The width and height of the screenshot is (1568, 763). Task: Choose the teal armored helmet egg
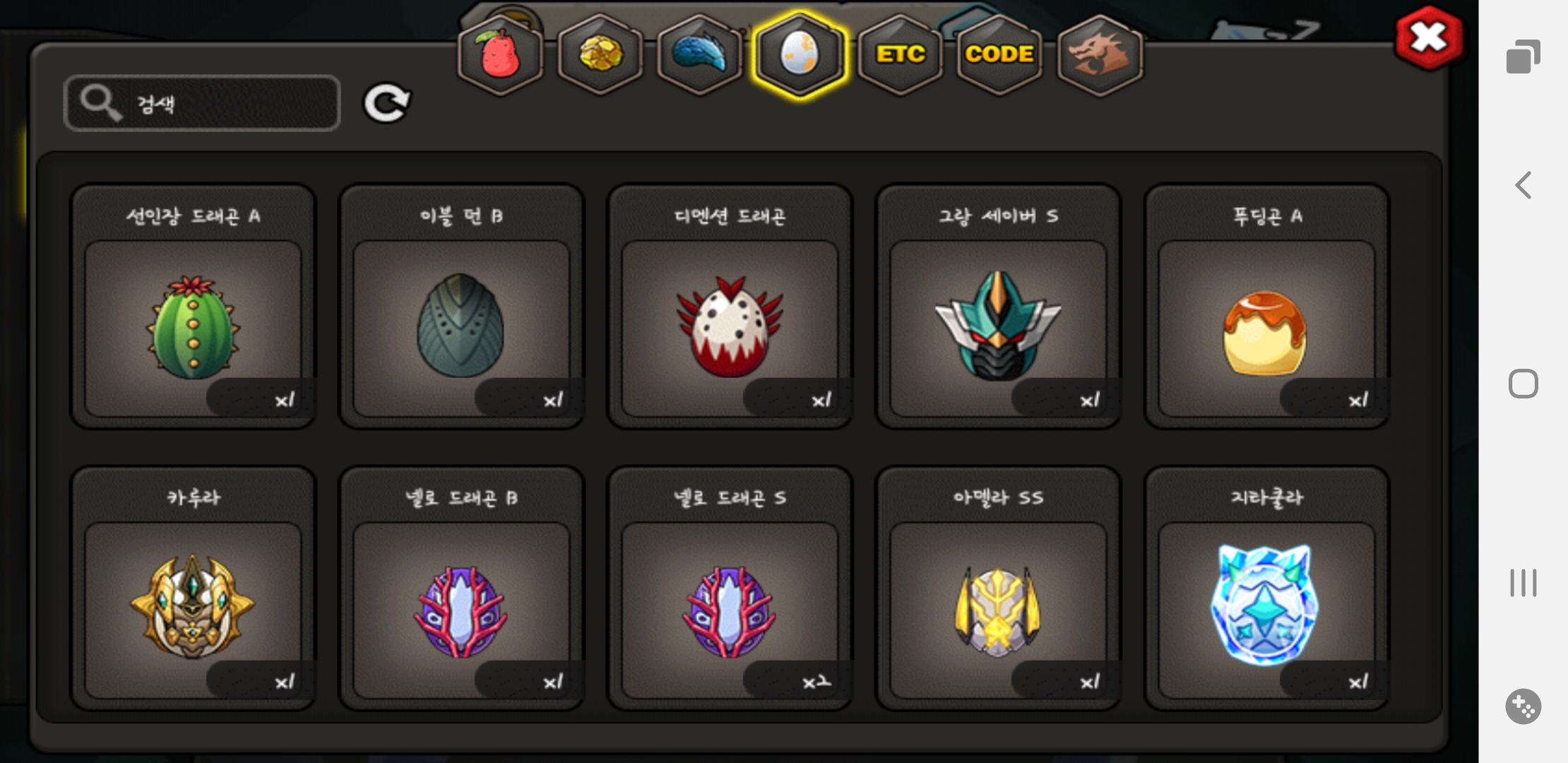click(x=998, y=307)
